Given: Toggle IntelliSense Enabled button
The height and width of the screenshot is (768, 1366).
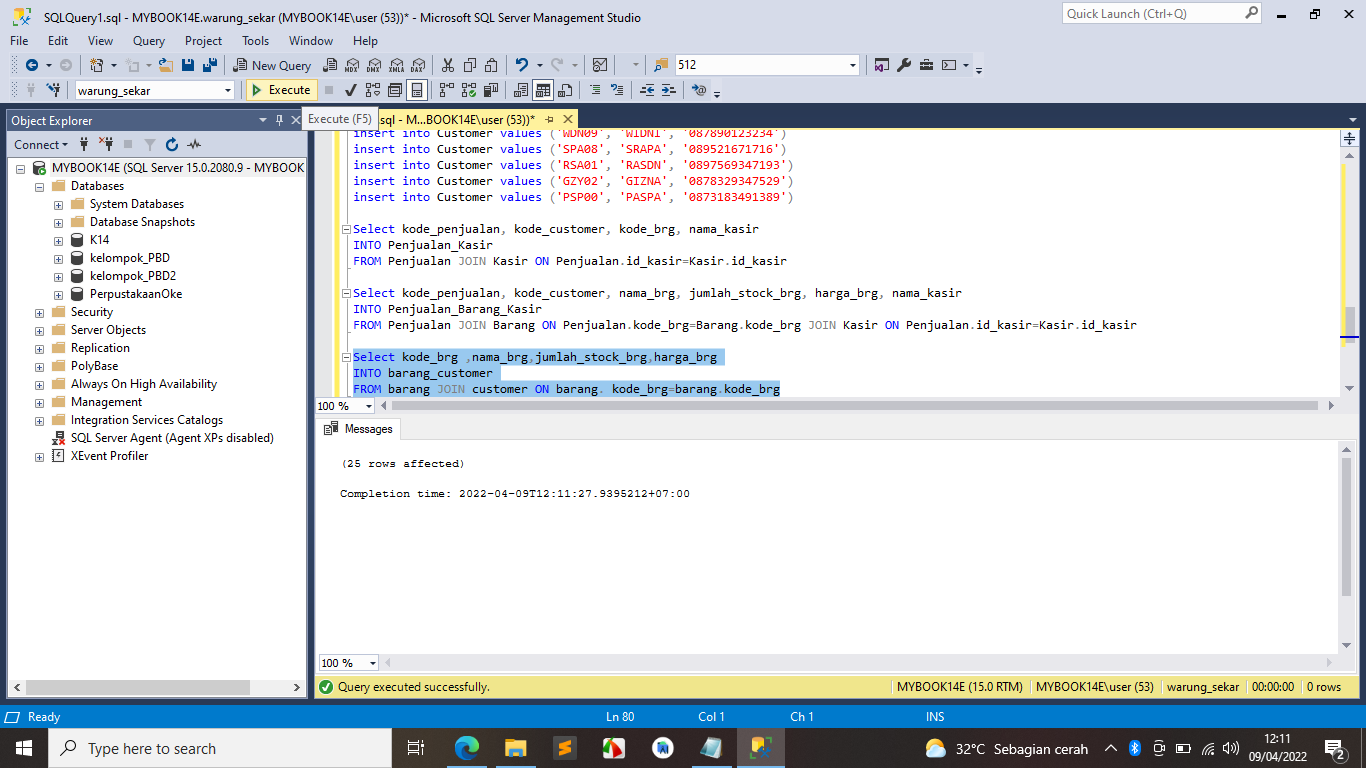Looking at the screenshot, I should pyautogui.click(x=417, y=90).
